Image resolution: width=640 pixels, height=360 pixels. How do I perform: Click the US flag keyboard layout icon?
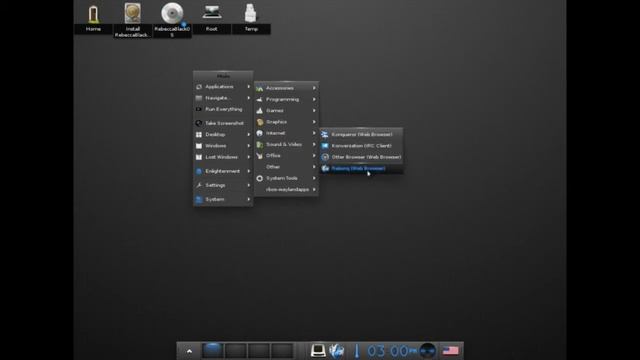point(451,351)
